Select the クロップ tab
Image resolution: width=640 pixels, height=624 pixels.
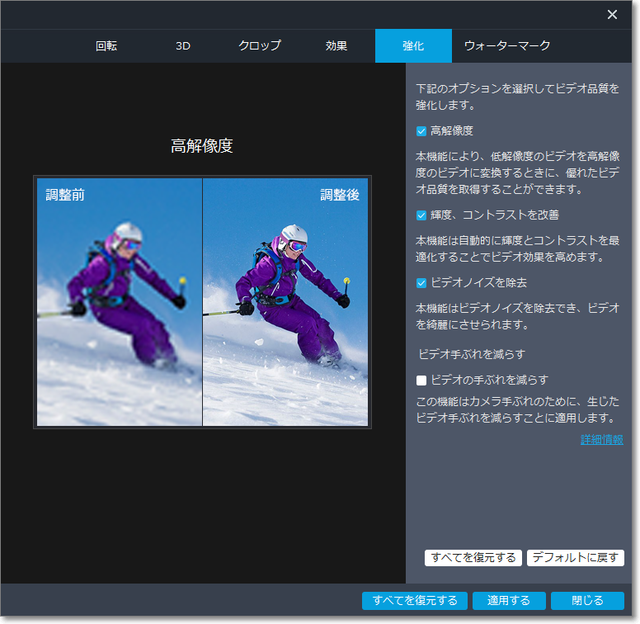click(x=259, y=46)
